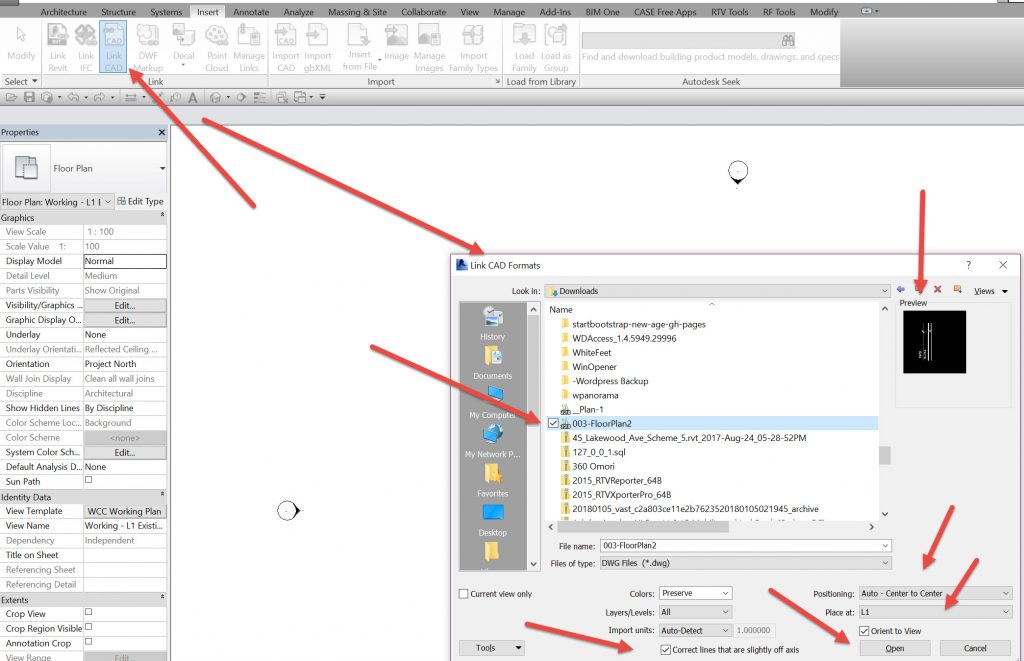The width and height of the screenshot is (1024, 661).
Task: Toggle Correct lines slightly off axis checkbox
Action: pyautogui.click(x=666, y=650)
